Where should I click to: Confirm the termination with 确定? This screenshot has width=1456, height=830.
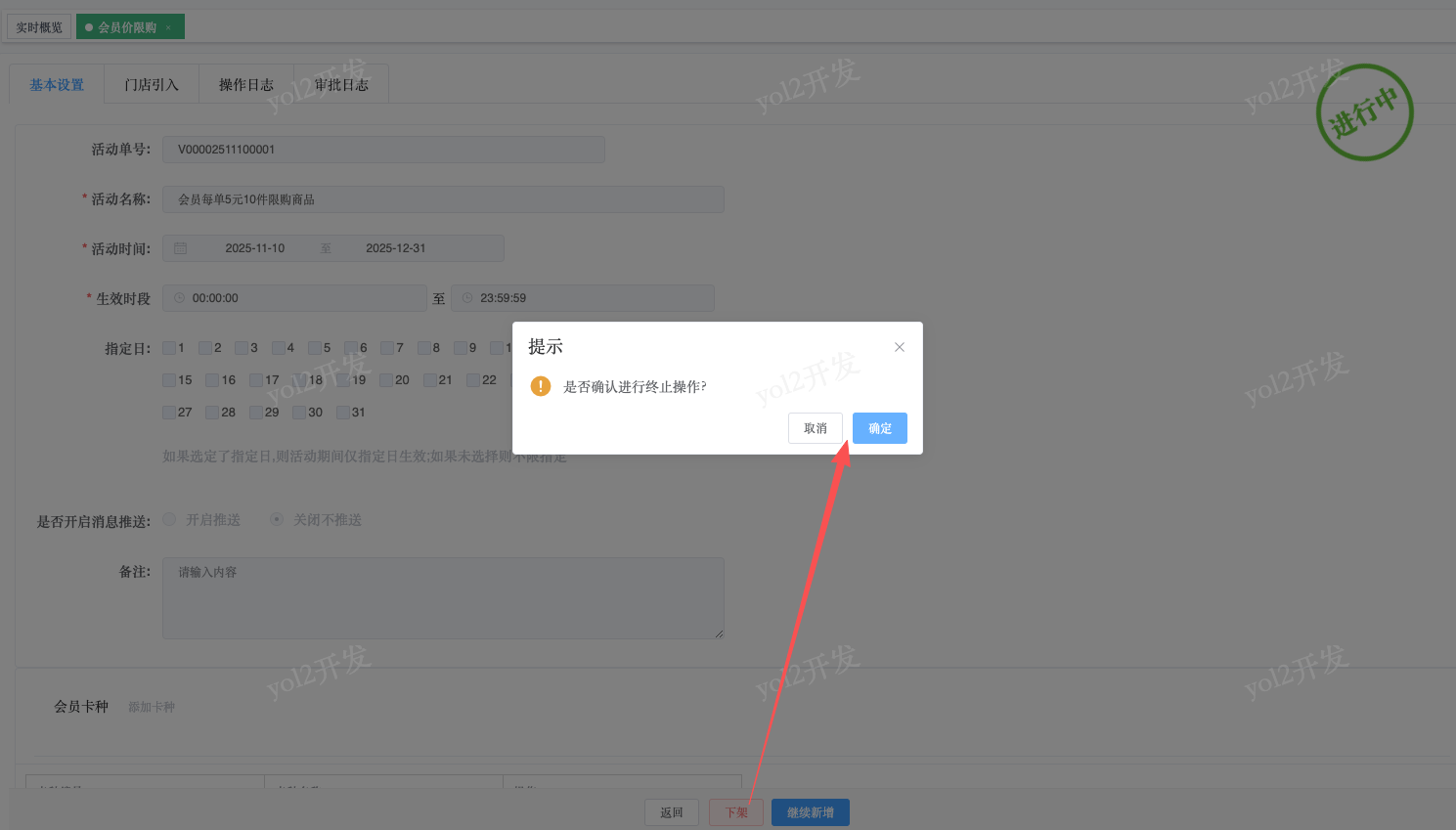coord(880,428)
